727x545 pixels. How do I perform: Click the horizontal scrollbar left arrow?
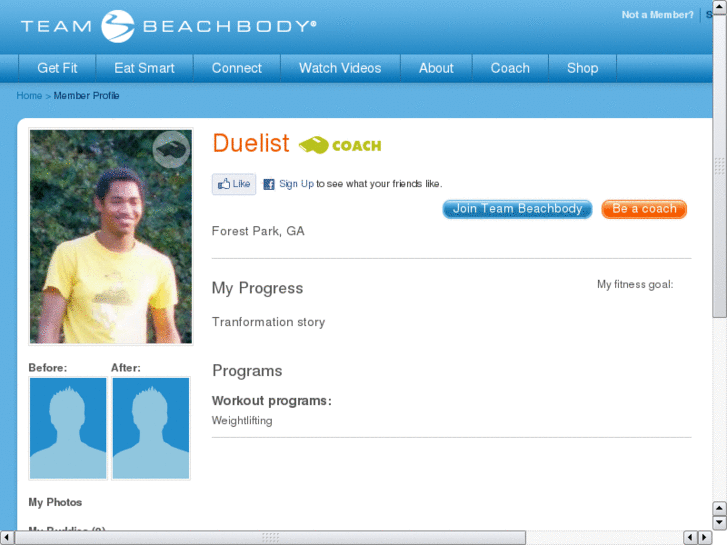click(6, 538)
